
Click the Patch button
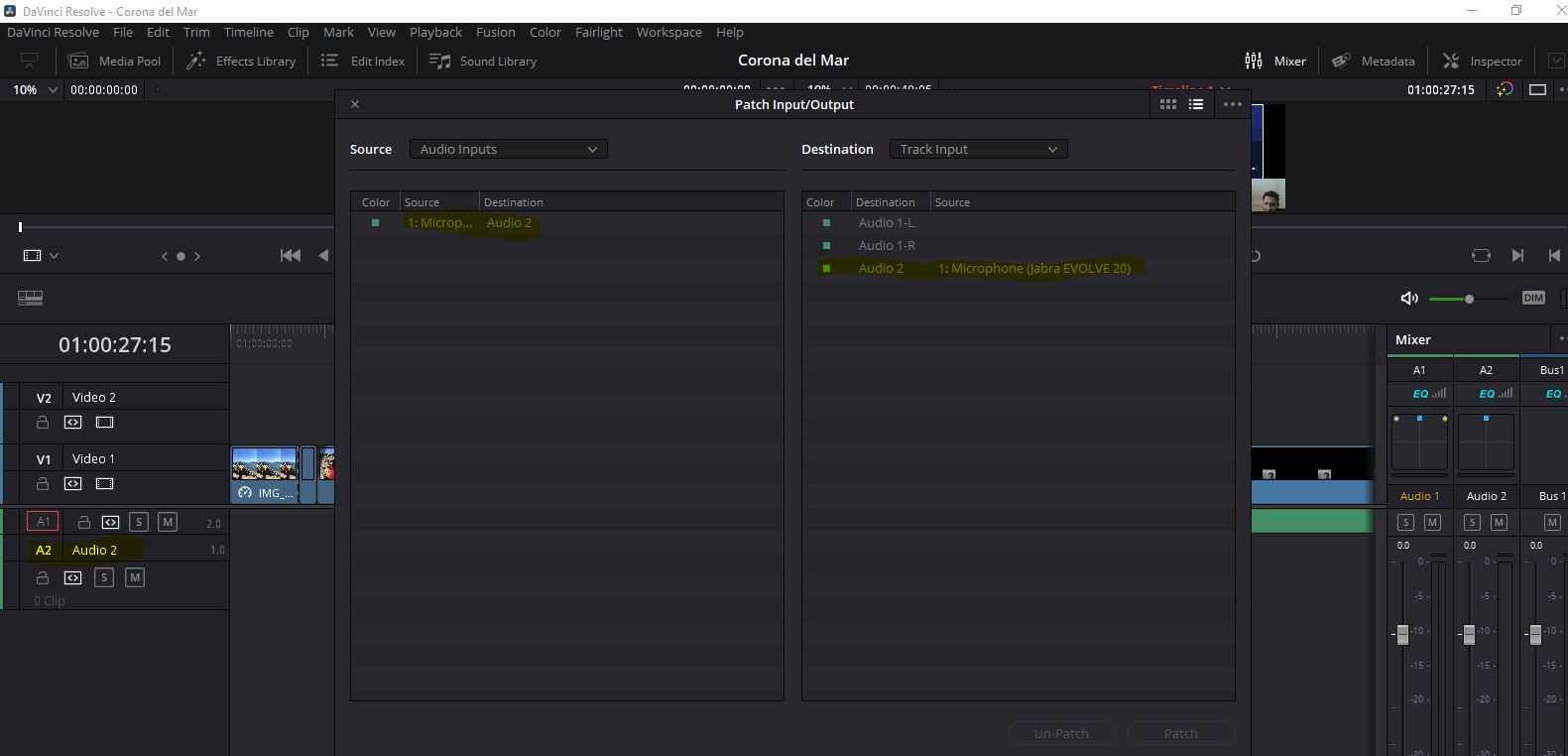pos(1180,733)
